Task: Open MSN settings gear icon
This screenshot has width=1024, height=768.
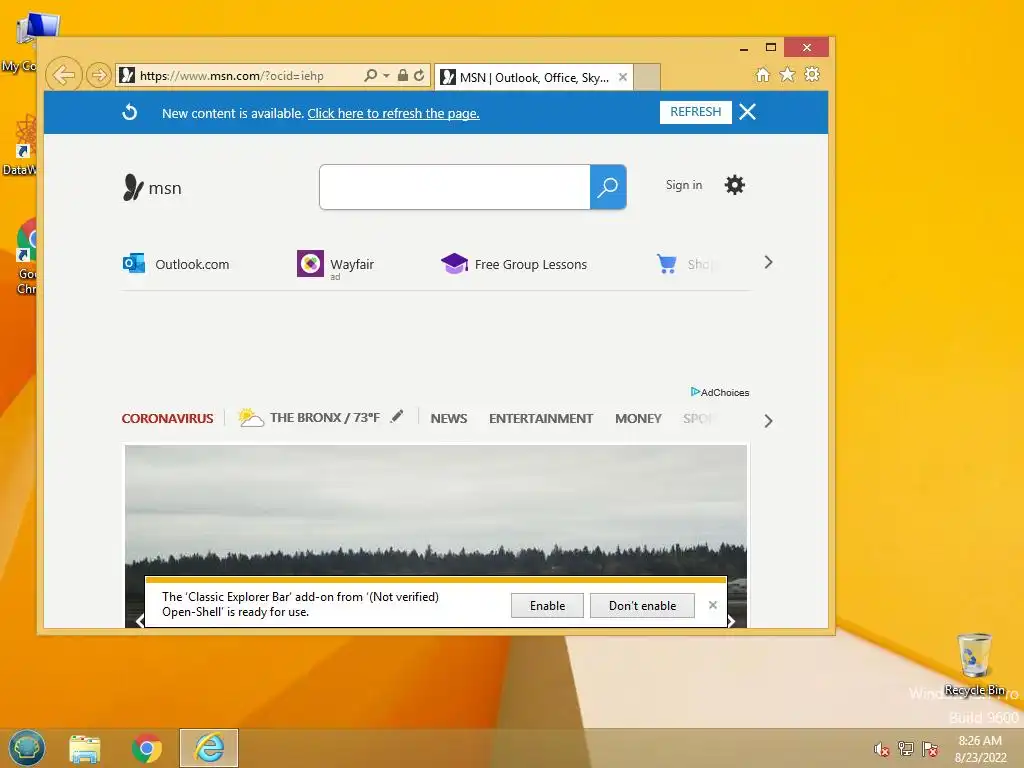Action: pos(735,185)
